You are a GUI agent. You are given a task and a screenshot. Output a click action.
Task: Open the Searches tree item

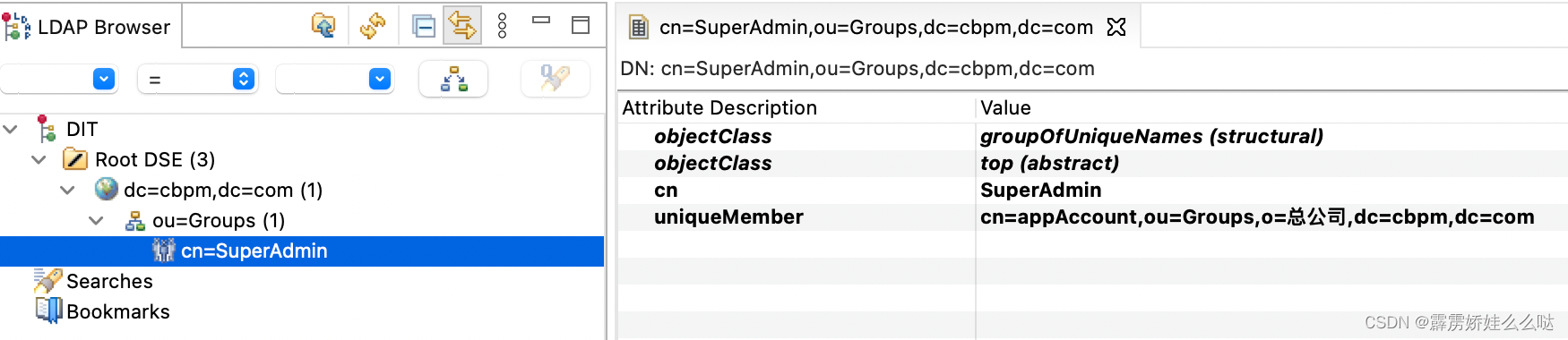[109, 282]
